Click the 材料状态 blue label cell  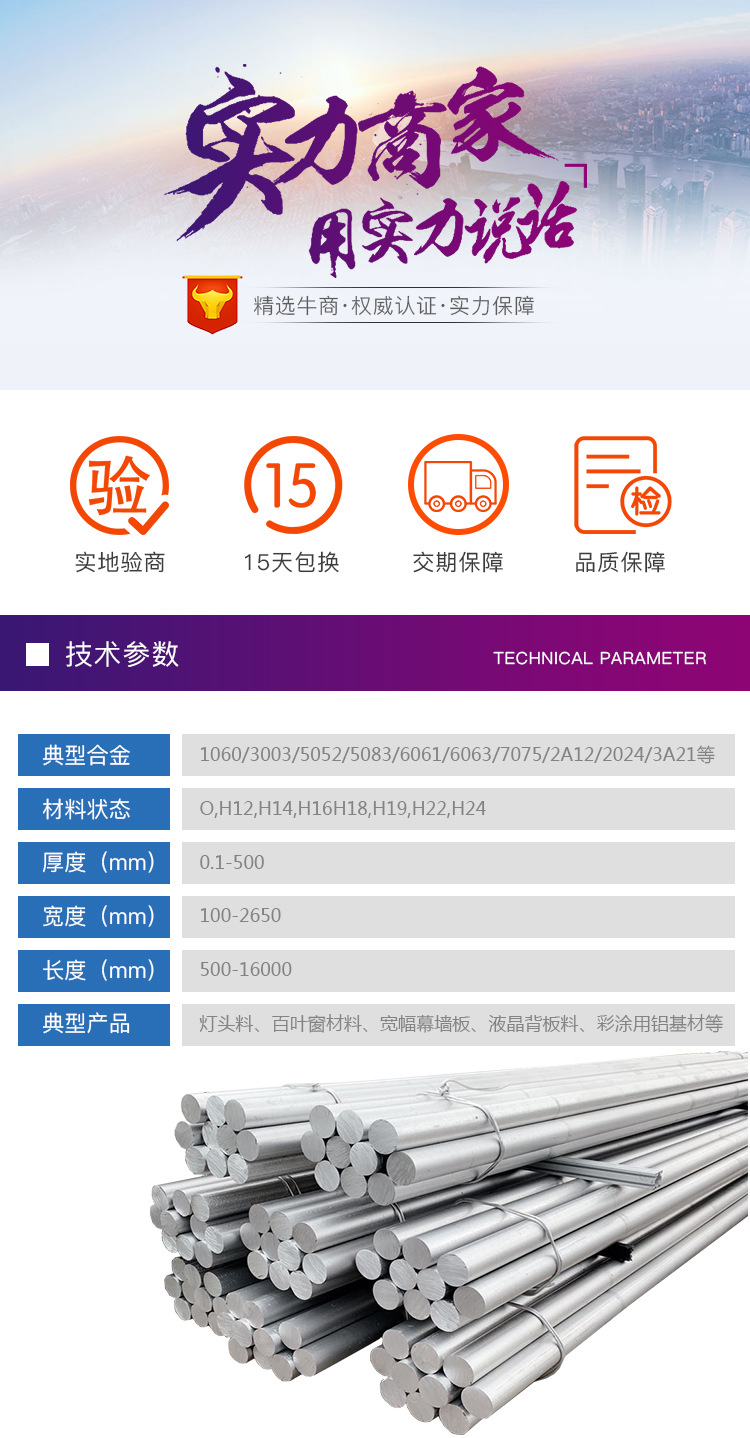tap(94, 809)
